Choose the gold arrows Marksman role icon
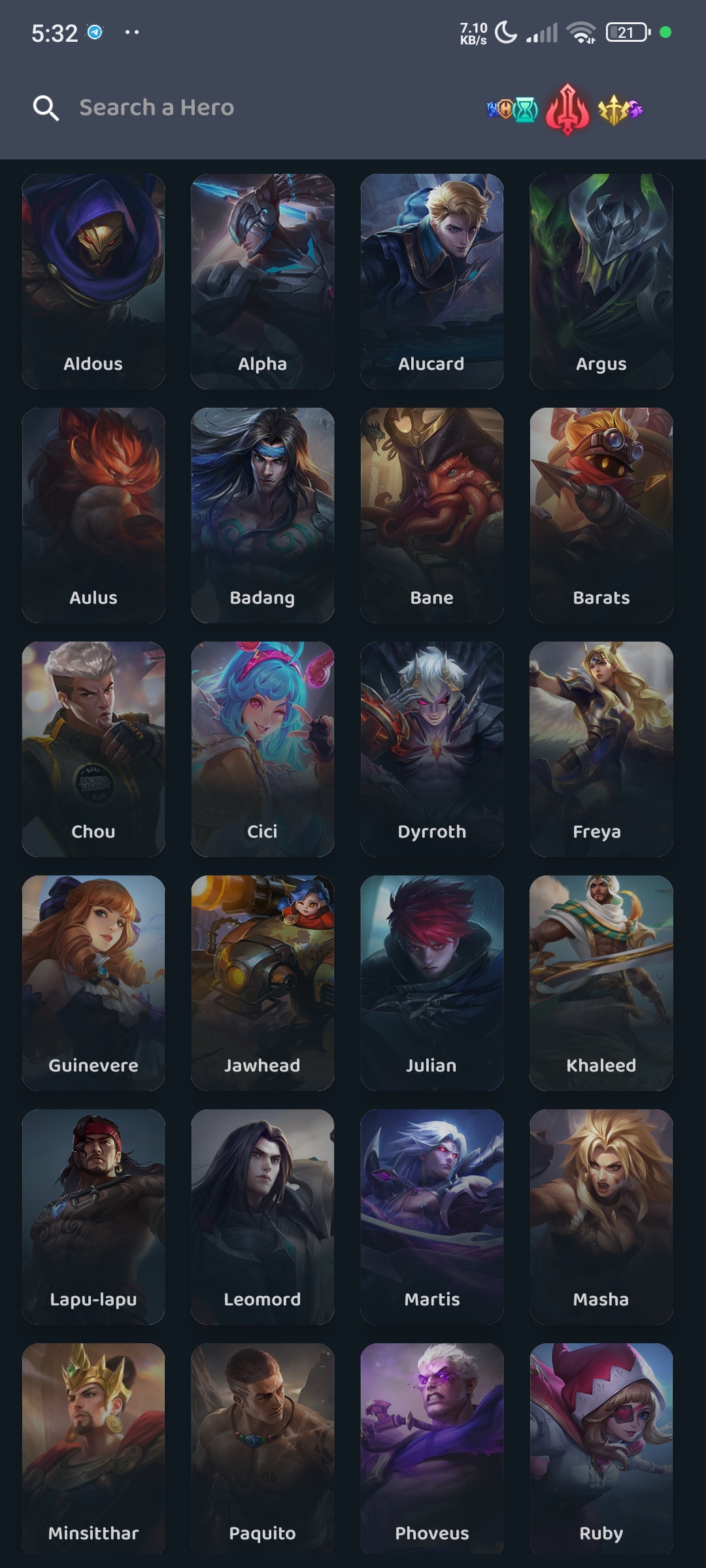 [x=614, y=110]
